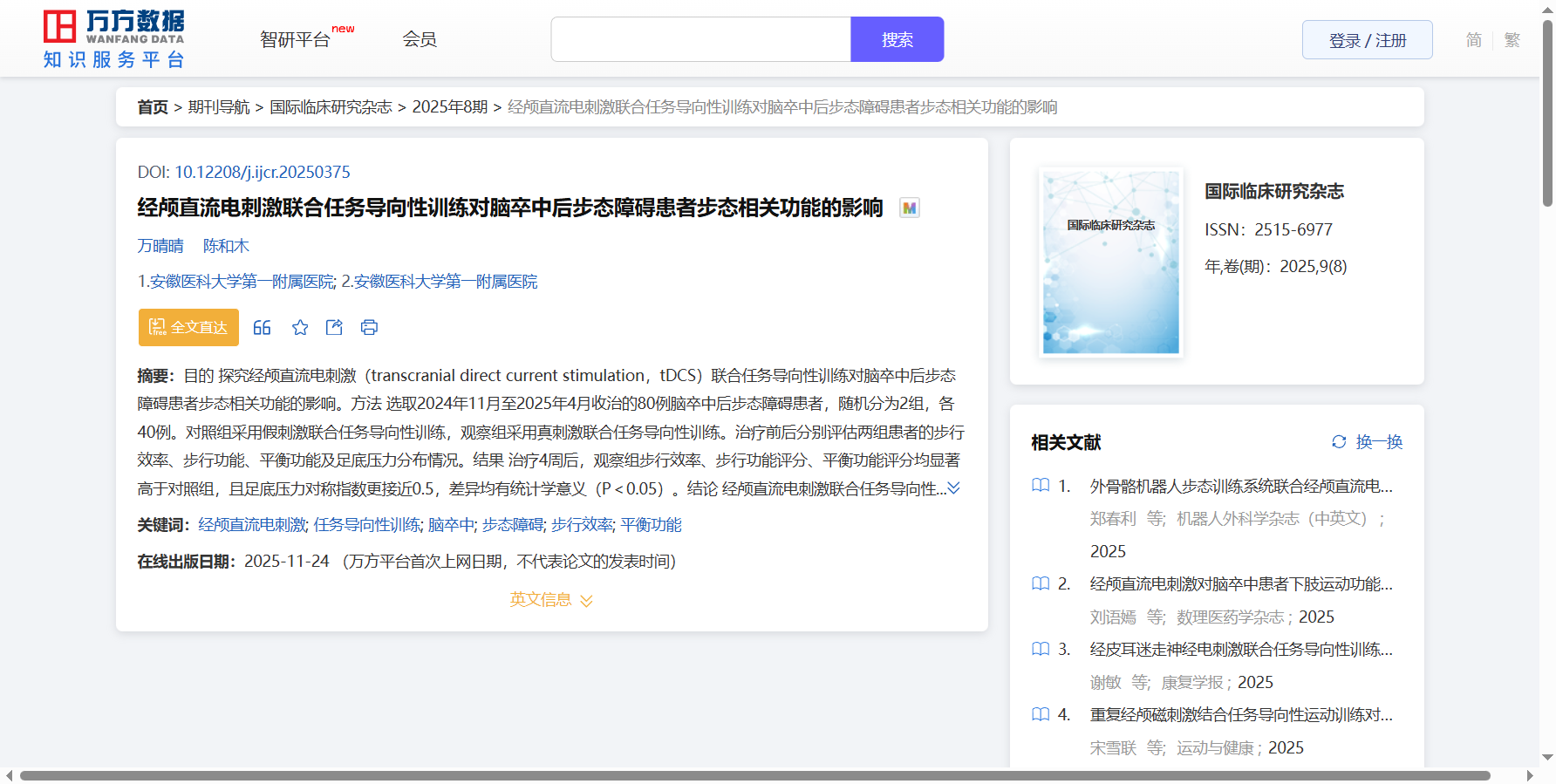Expand the 英文信息 section
Screen dimensions: 1556x784
click(551, 600)
